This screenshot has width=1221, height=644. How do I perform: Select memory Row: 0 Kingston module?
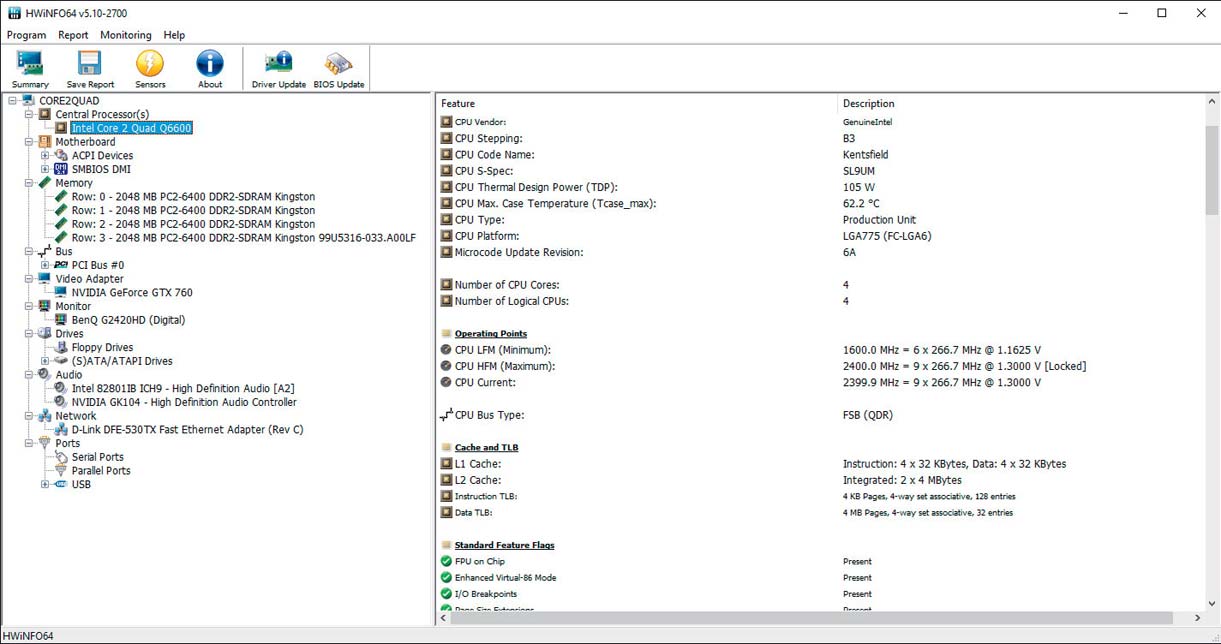pyautogui.click(x=193, y=197)
